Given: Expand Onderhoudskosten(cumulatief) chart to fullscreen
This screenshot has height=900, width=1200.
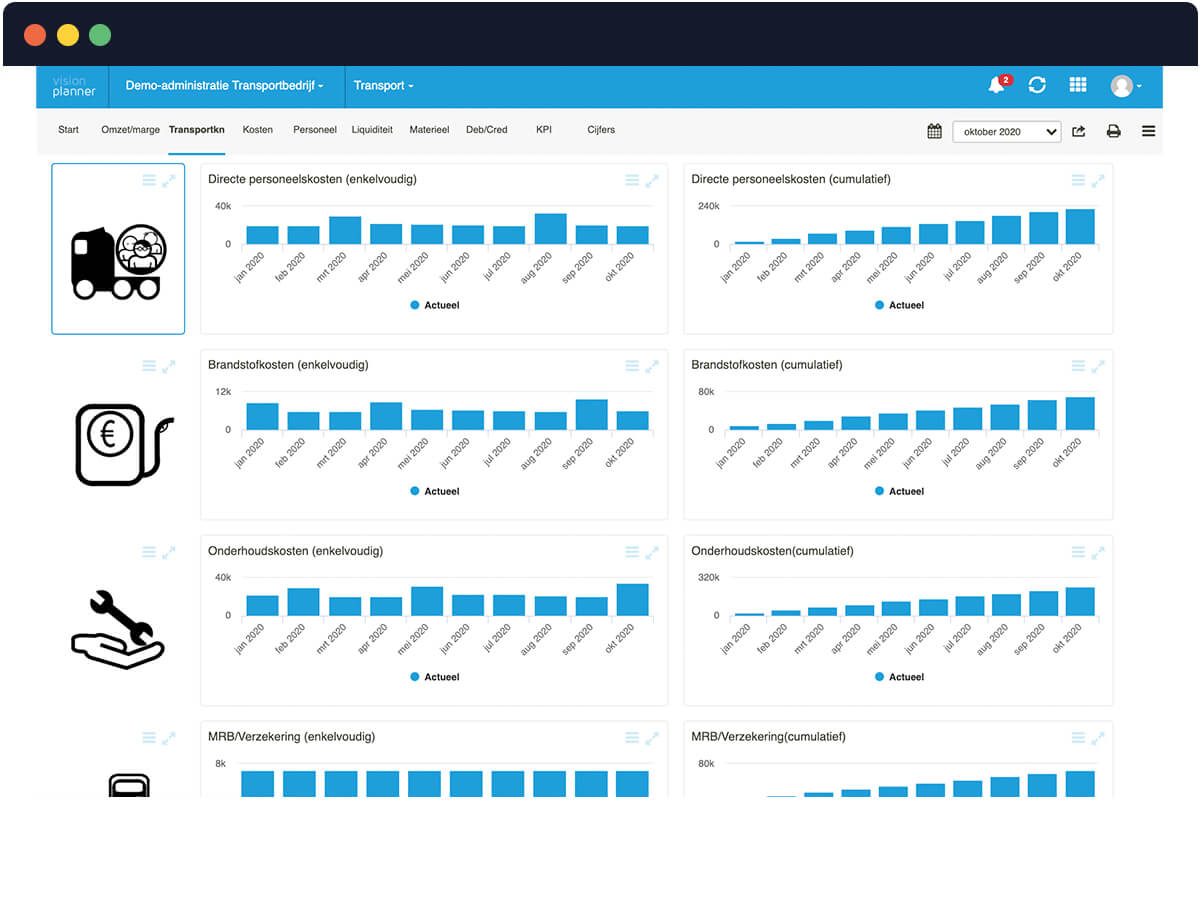Looking at the screenshot, I should [x=1098, y=552].
